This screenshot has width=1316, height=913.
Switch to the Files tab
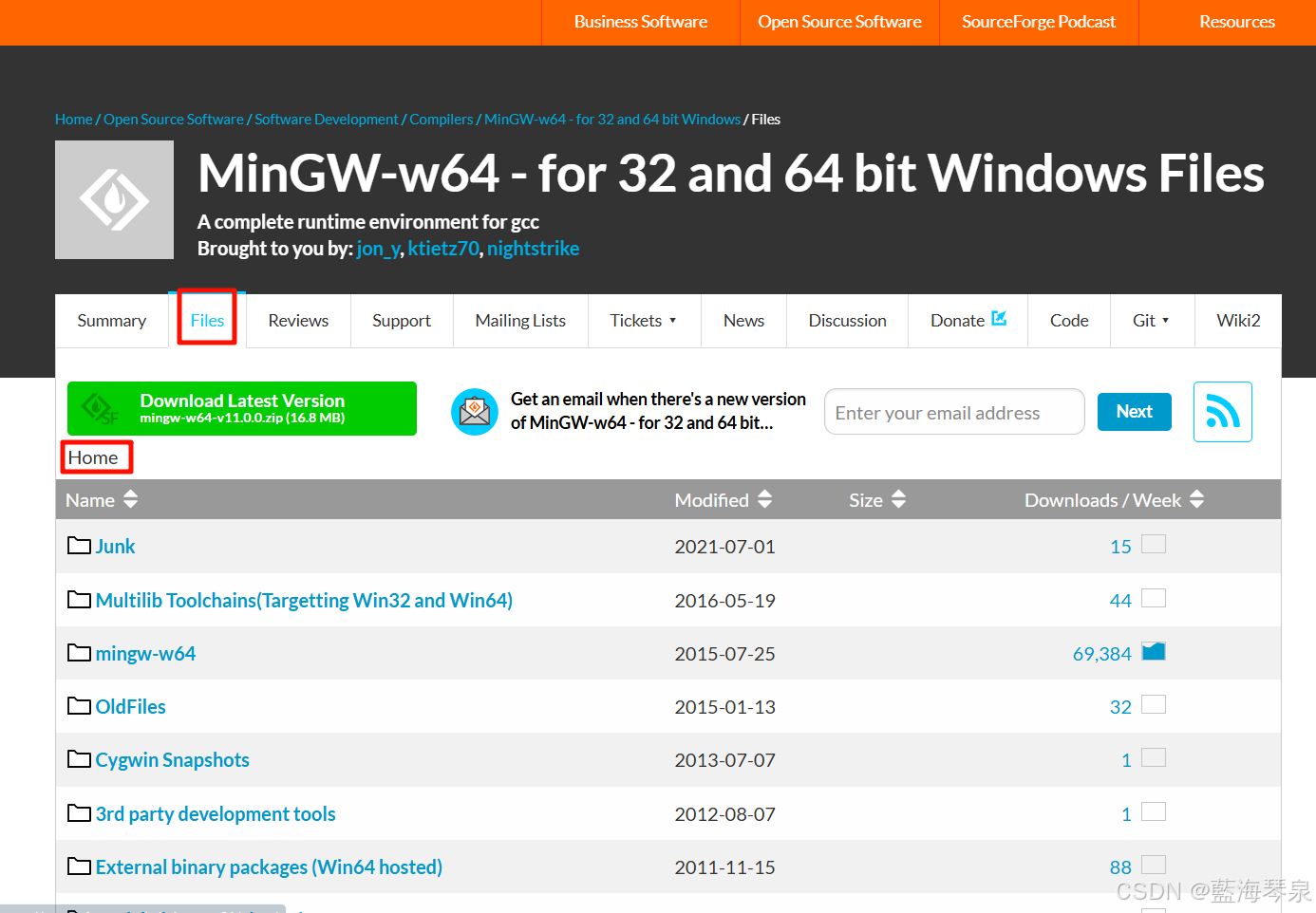207,321
